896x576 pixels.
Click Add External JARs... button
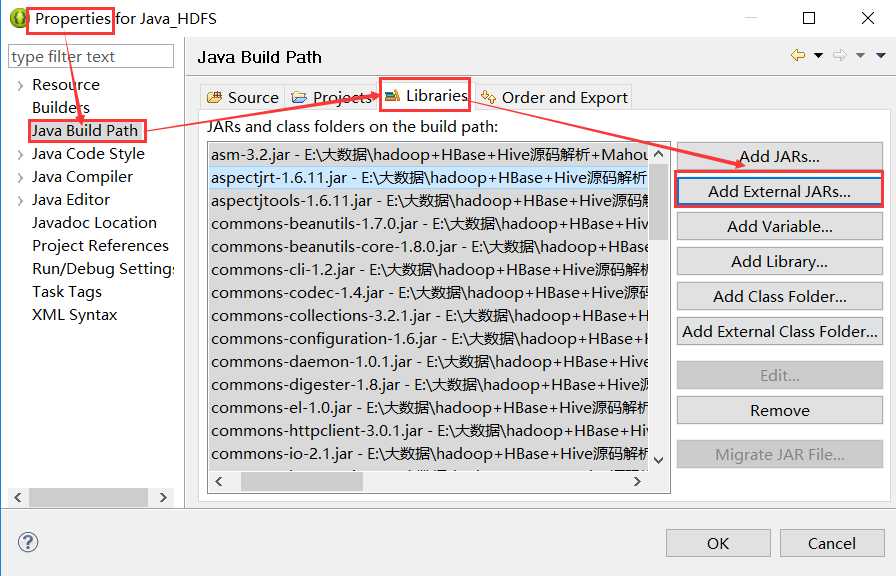(x=779, y=191)
